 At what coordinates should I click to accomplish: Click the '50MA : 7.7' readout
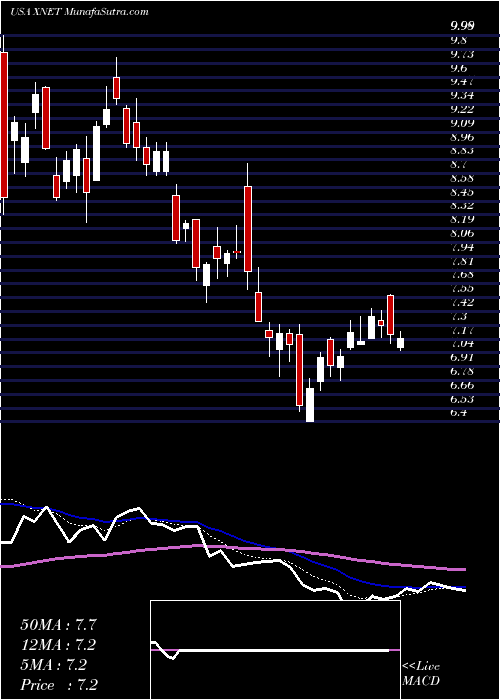pyautogui.click(x=58, y=625)
